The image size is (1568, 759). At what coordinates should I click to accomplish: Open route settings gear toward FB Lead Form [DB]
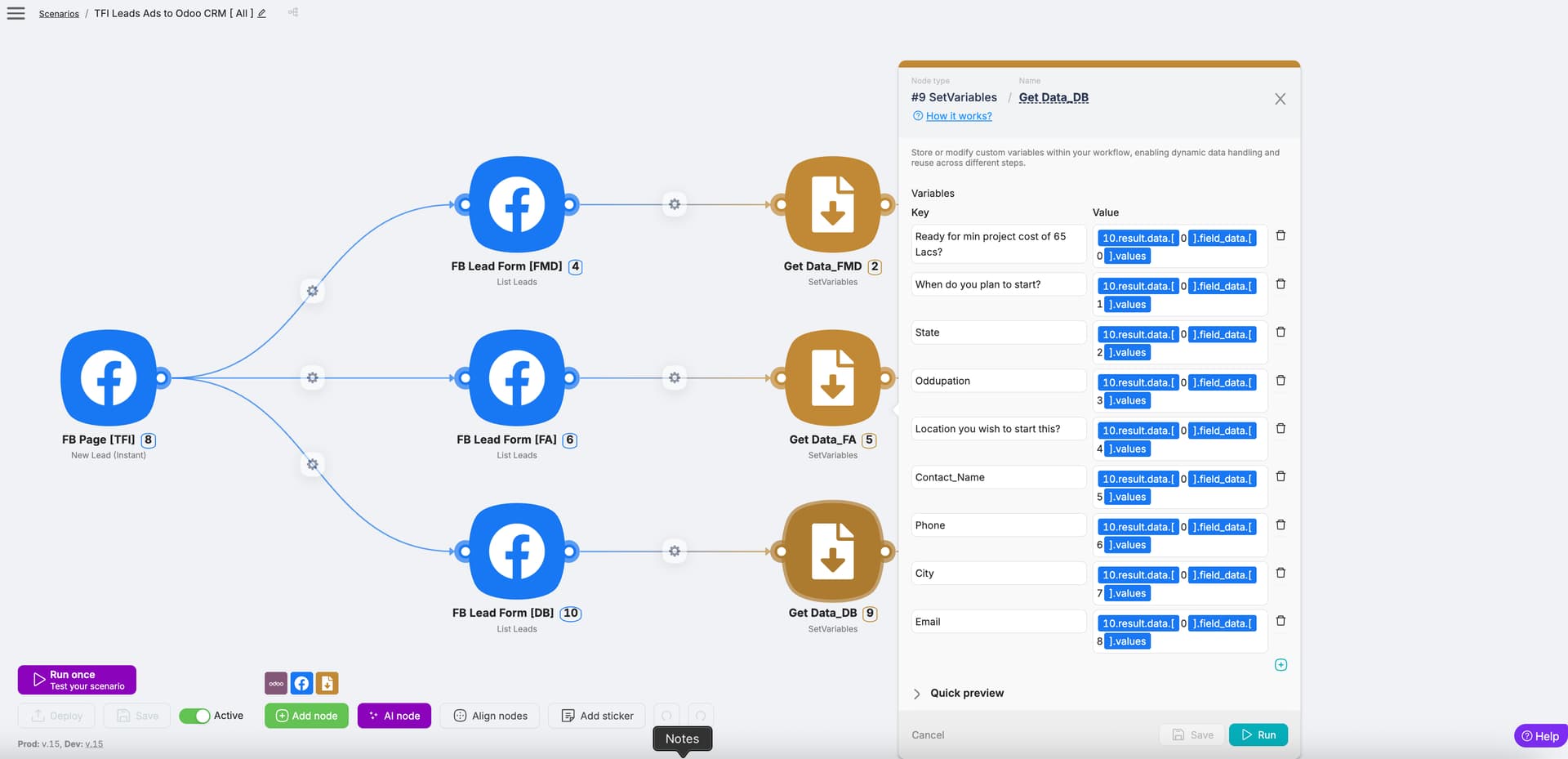[312, 464]
